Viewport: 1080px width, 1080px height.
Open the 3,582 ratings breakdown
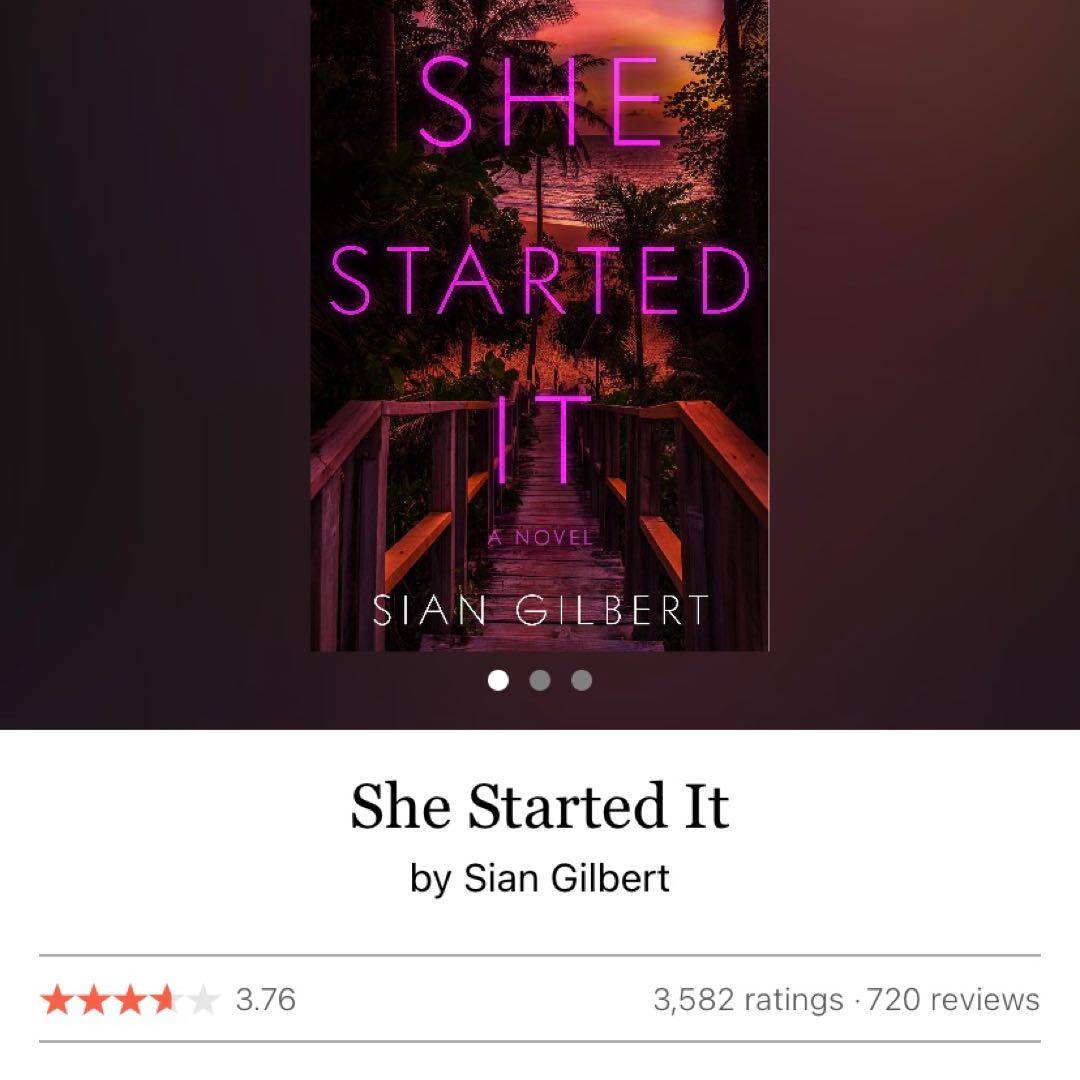(748, 999)
